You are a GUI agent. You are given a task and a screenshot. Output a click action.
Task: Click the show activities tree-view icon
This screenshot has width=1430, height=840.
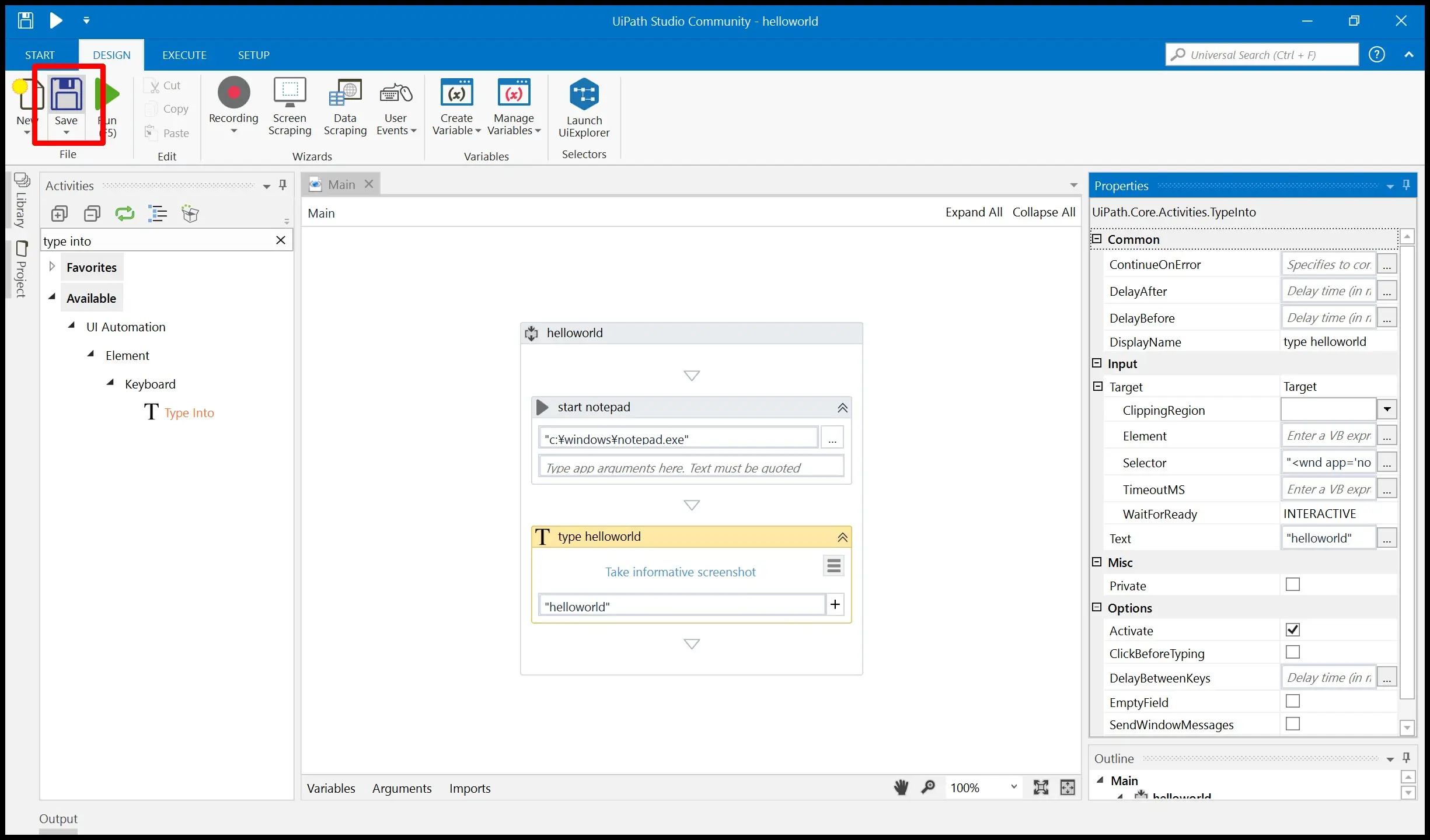tap(158, 214)
